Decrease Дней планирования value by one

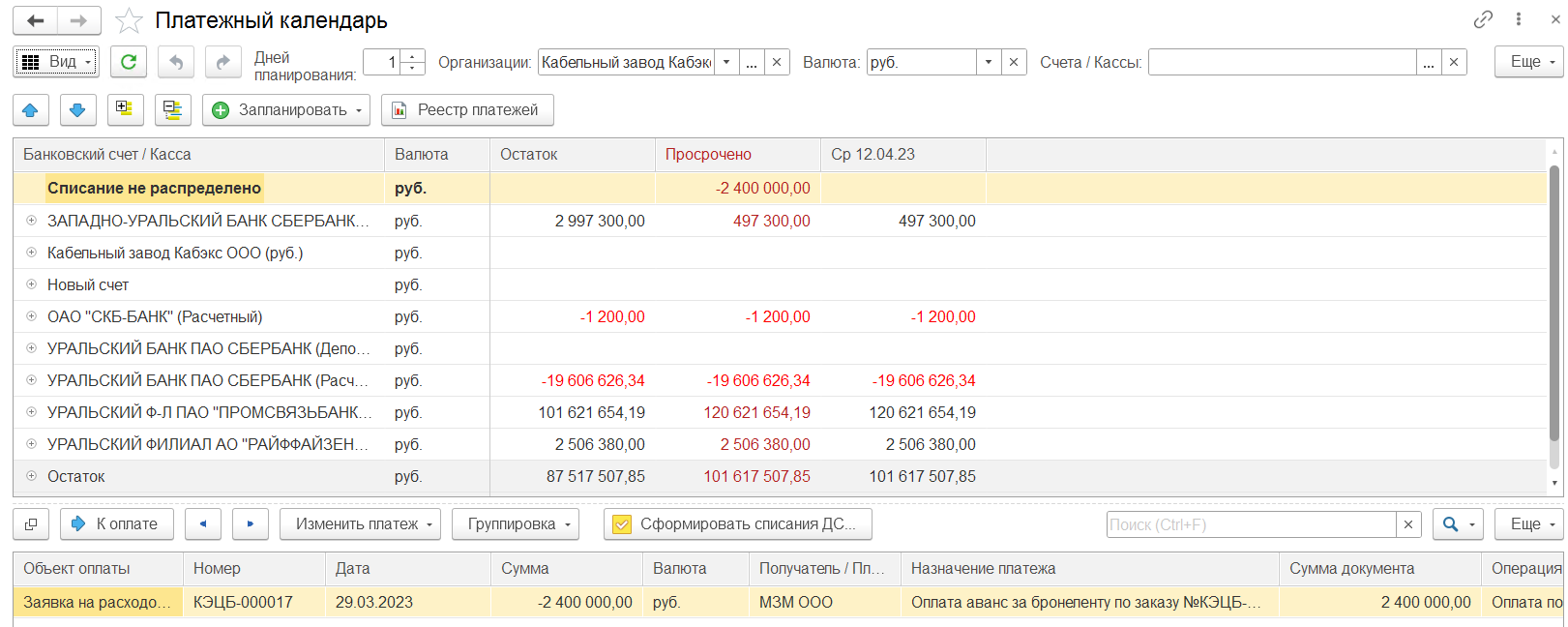tap(413, 69)
